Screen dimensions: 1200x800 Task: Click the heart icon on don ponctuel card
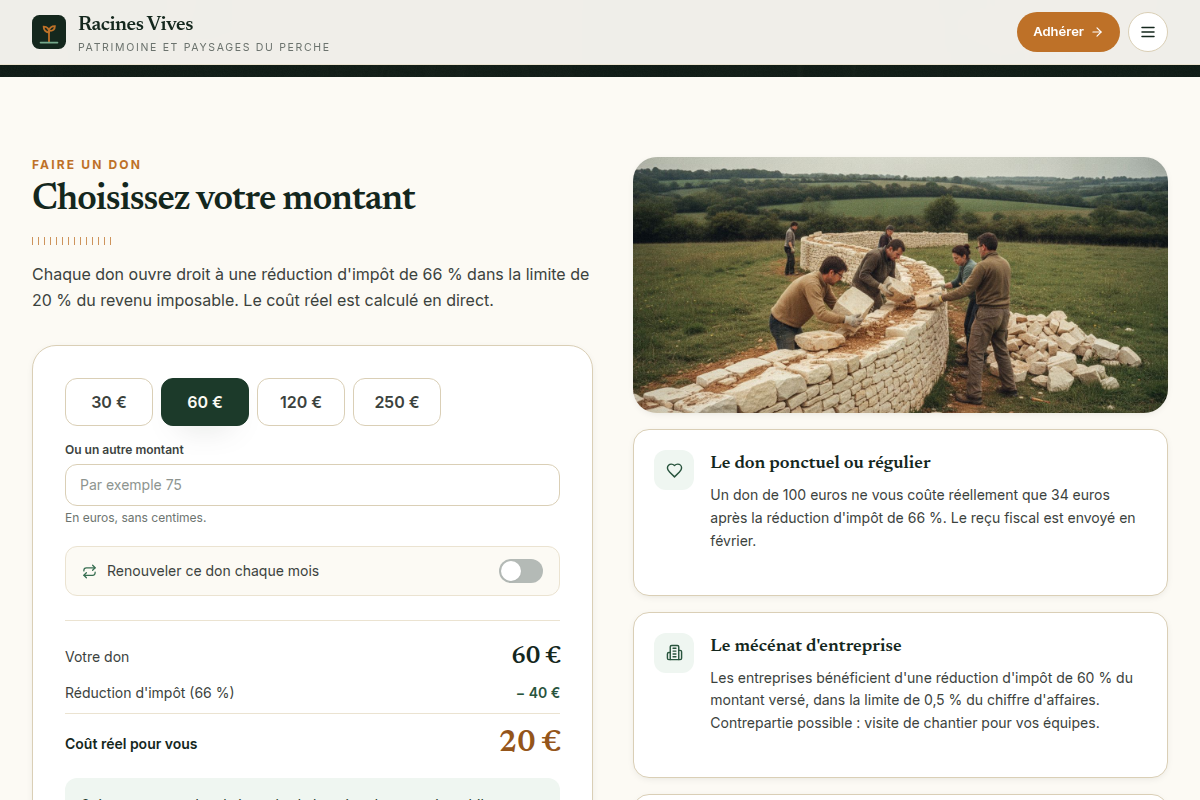pyautogui.click(x=674, y=470)
